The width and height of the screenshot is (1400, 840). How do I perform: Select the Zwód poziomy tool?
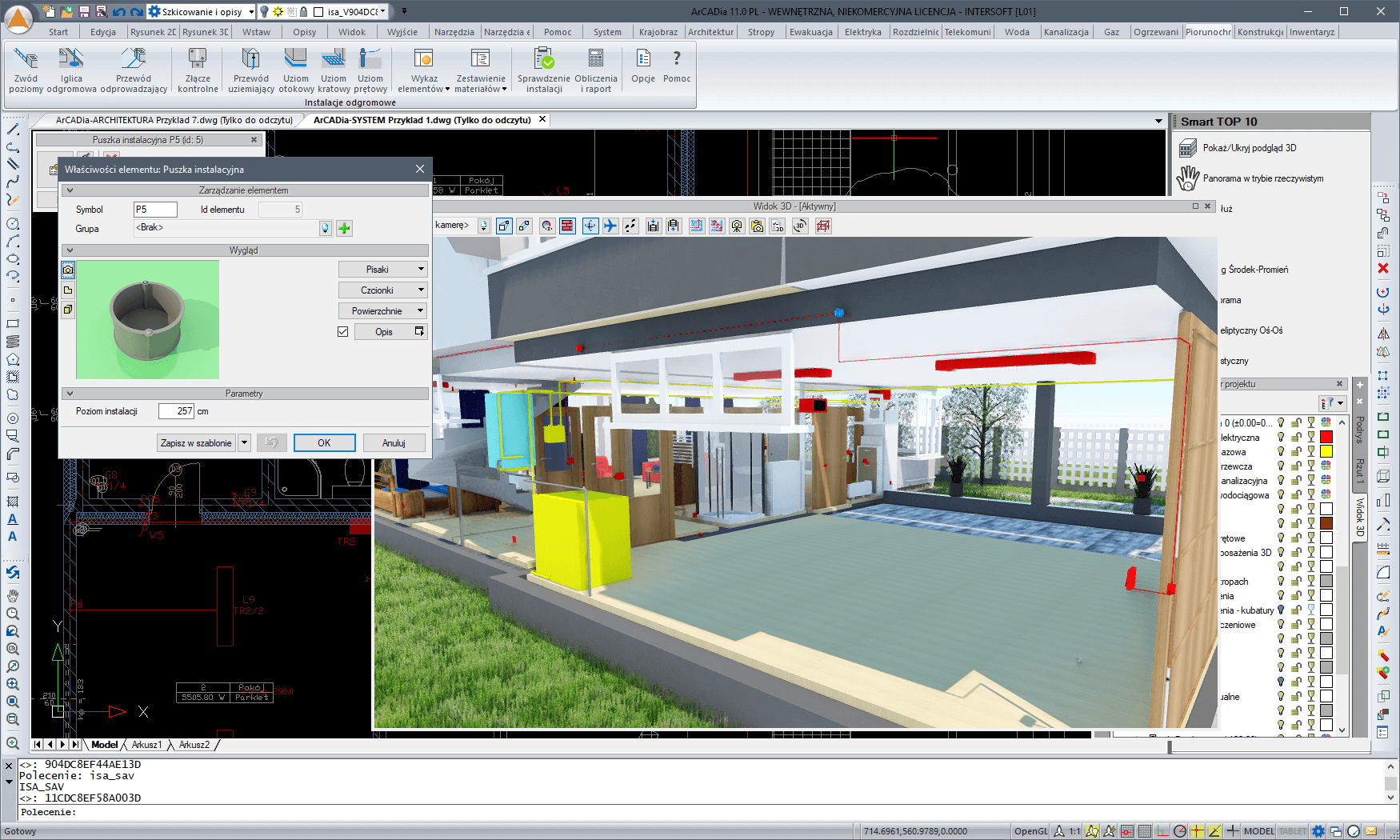point(26,70)
